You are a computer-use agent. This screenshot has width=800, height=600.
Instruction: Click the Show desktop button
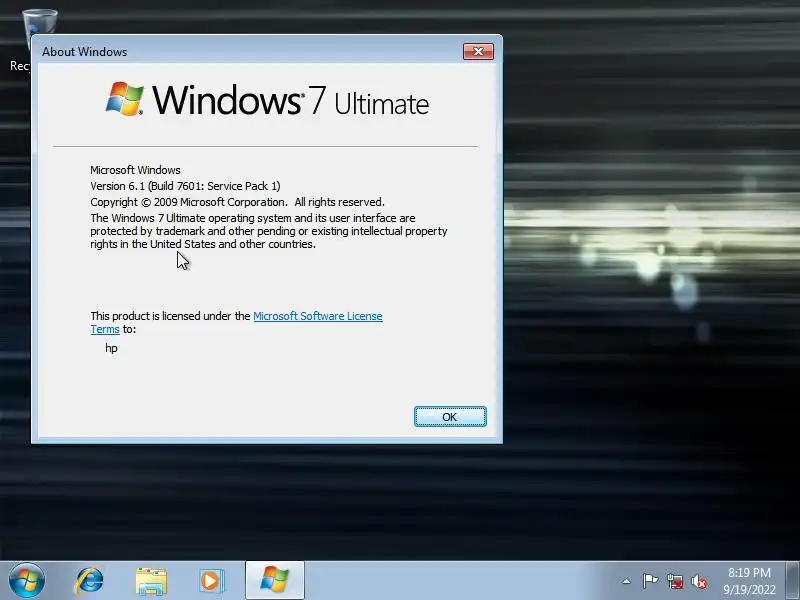tap(793, 581)
